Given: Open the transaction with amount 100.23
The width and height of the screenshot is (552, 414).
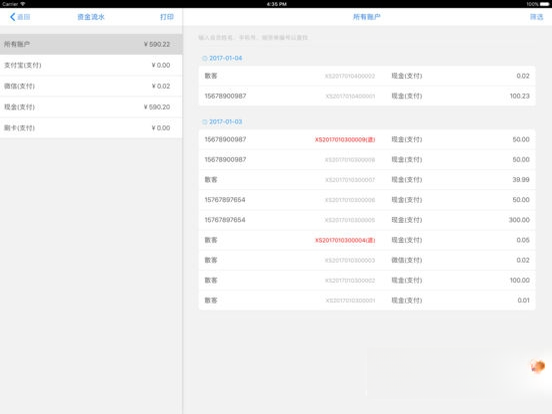Looking at the screenshot, I should (x=367, y=96).
